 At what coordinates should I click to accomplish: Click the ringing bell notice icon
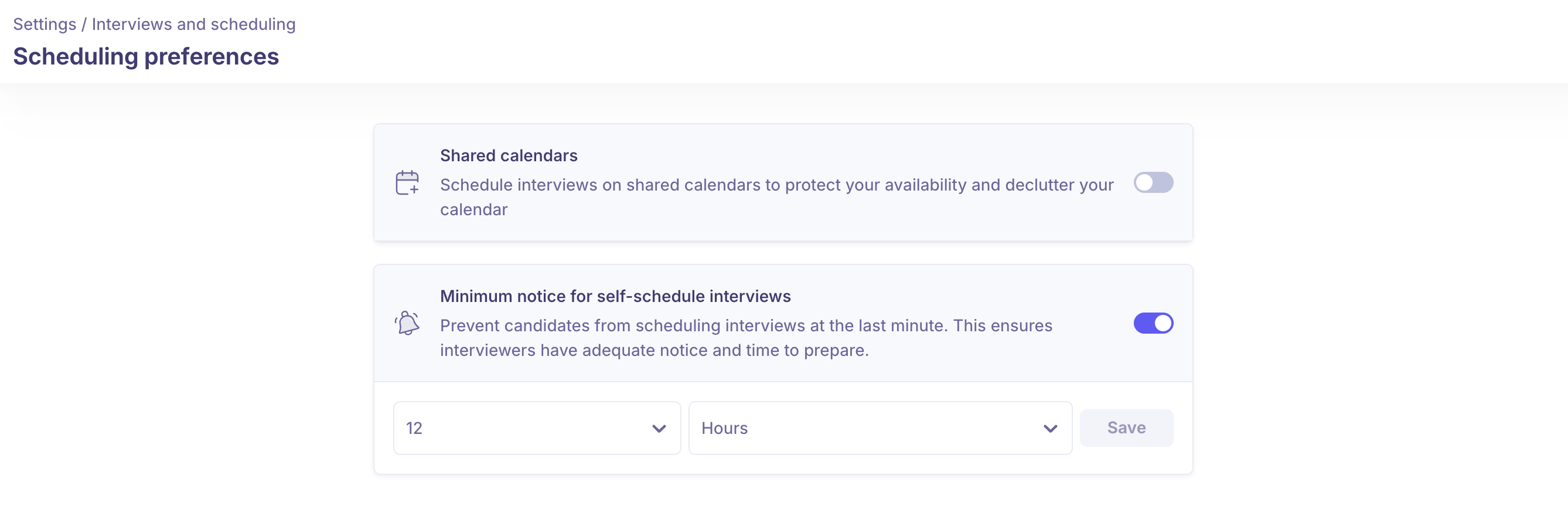point(407,323)
